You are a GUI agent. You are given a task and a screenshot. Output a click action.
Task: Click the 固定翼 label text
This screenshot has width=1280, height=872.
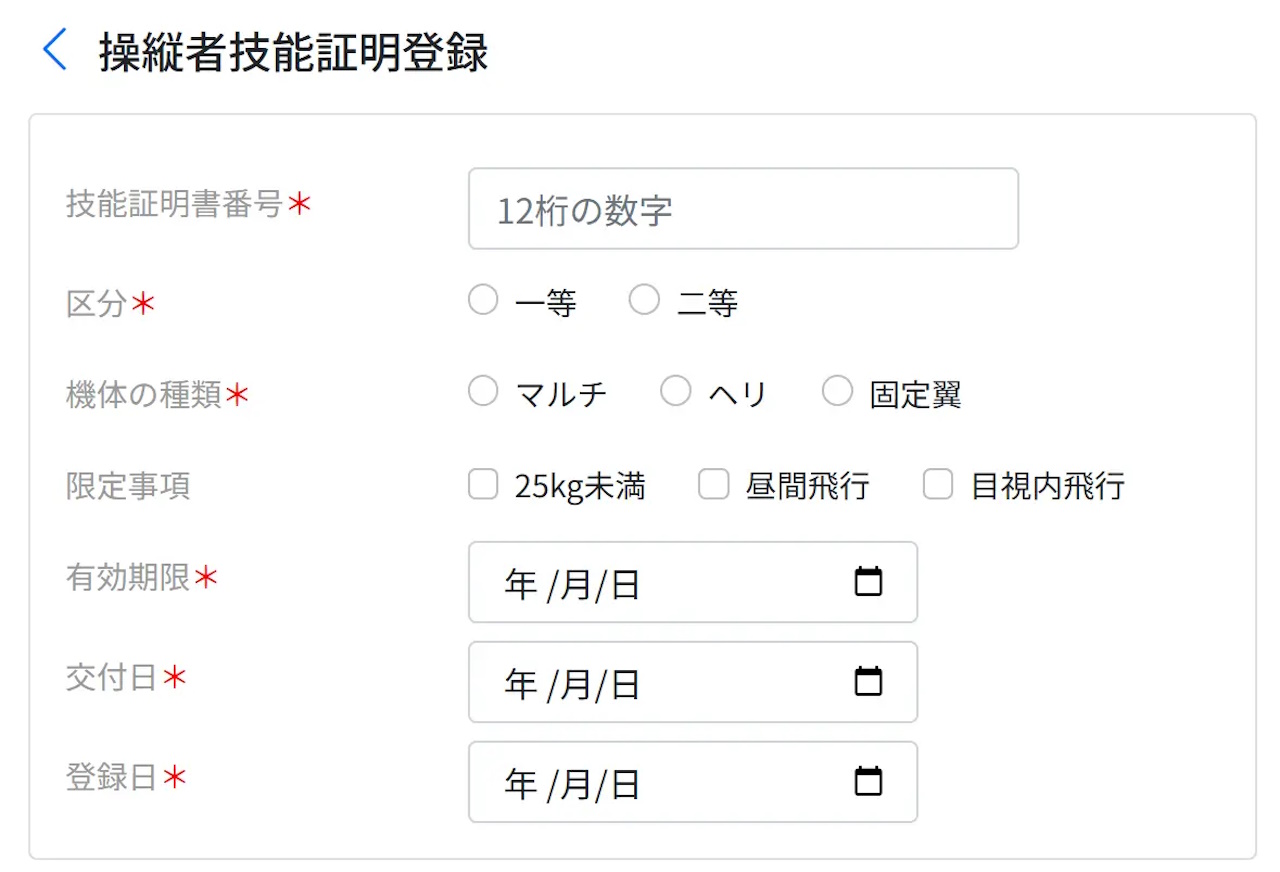(x=916, y=395)
